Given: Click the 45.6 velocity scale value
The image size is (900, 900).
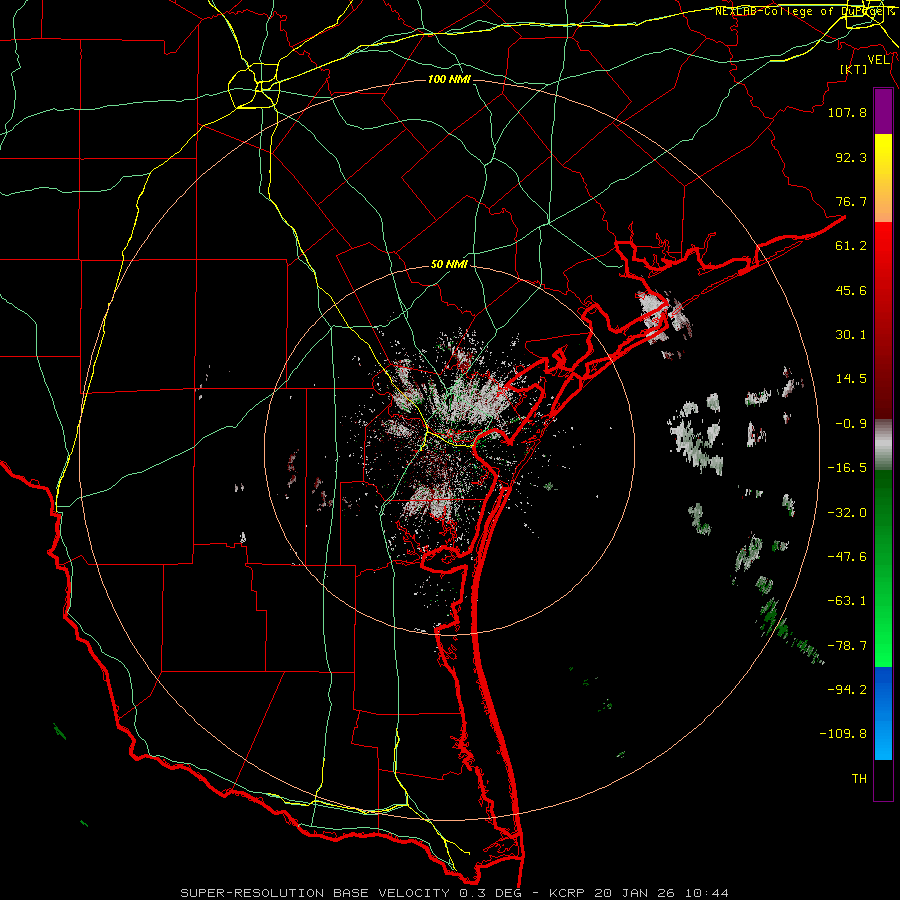Looking at the screenshot, I should [851, 290].
